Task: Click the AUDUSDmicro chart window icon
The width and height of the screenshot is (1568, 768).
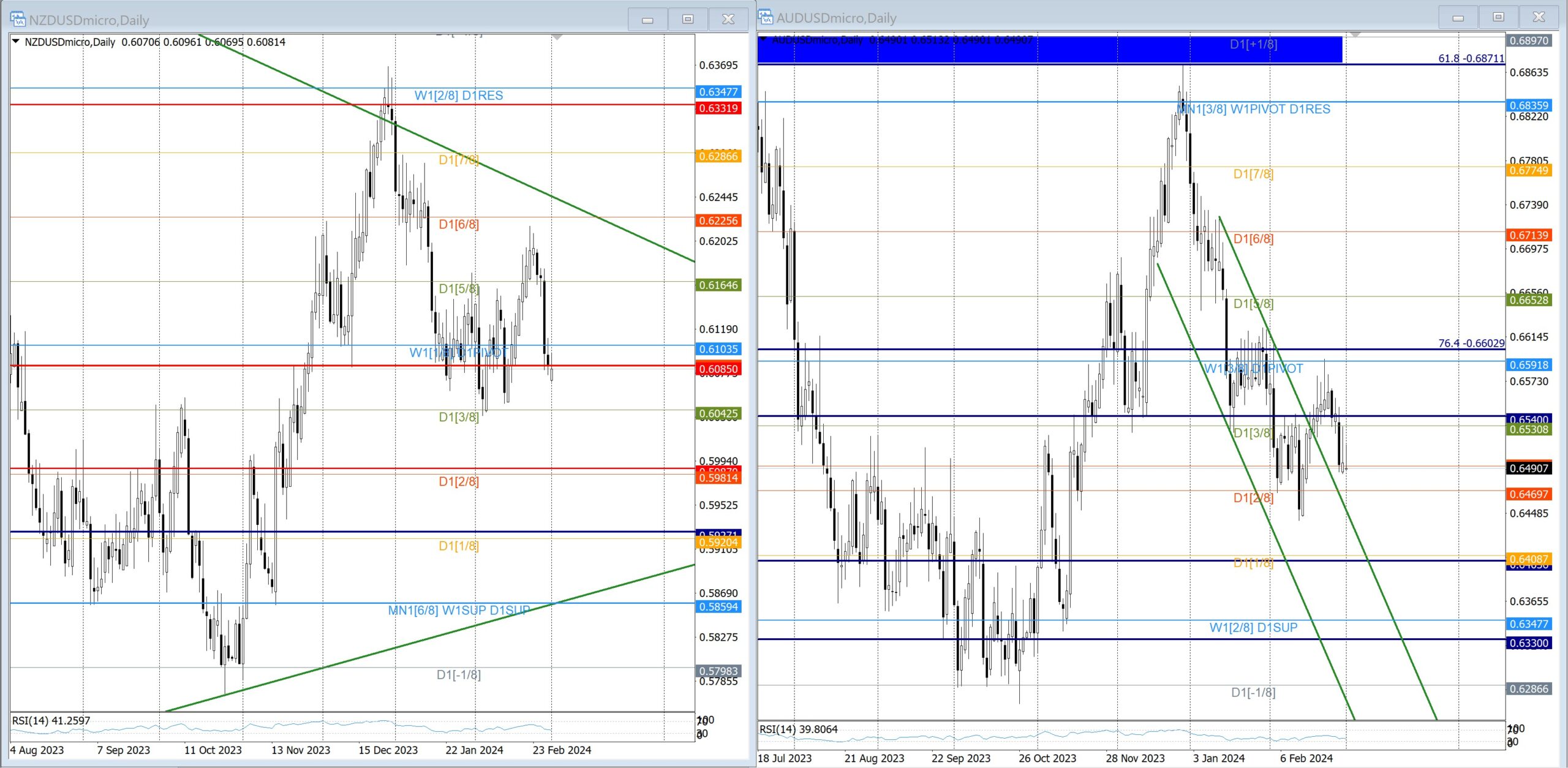Action: click(766, 18)
